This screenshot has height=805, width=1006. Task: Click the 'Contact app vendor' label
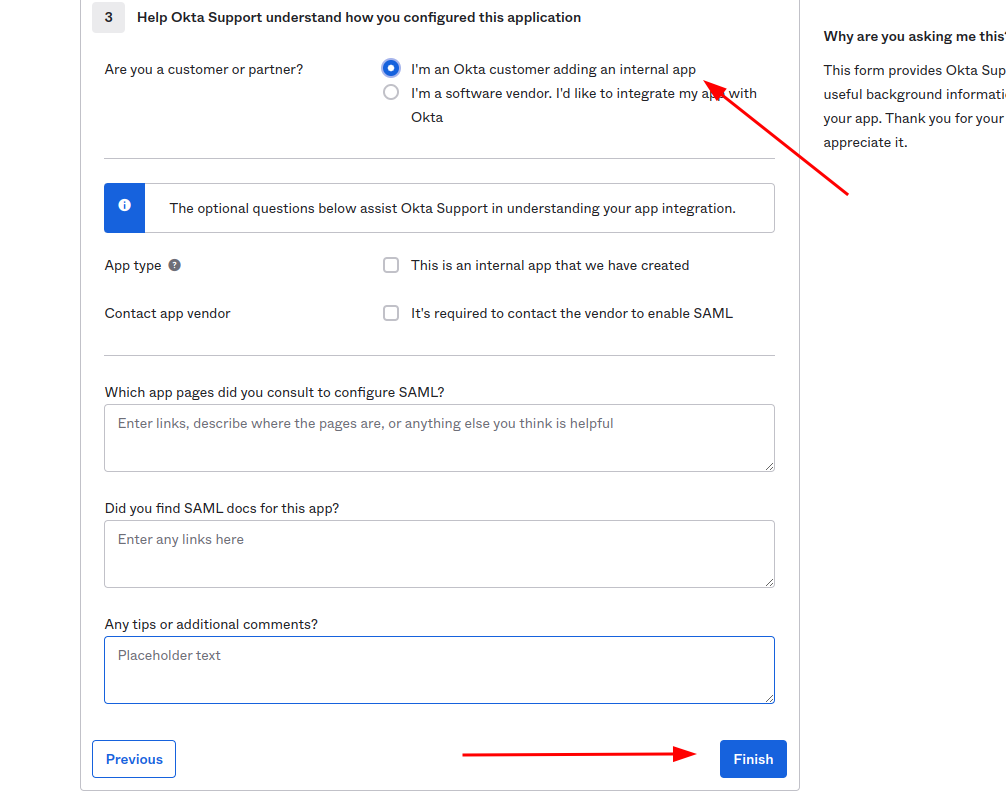(x=167, y=313)
